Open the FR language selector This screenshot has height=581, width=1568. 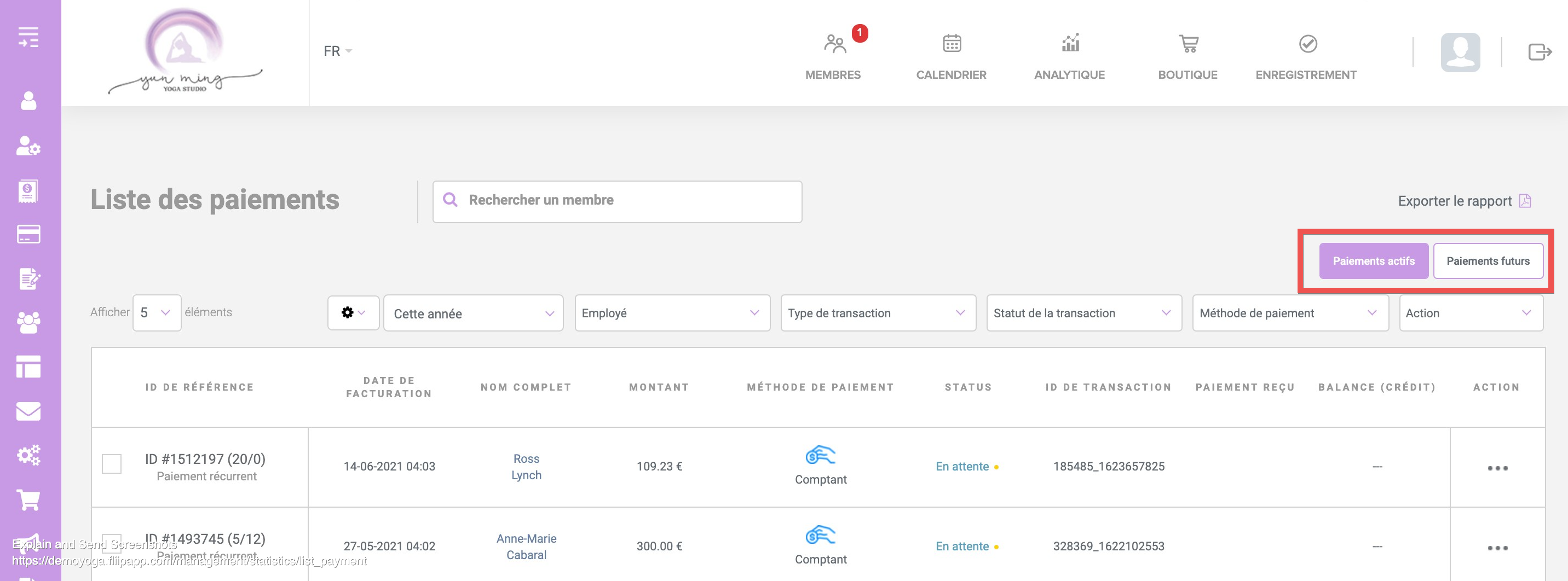coord(337,51)
